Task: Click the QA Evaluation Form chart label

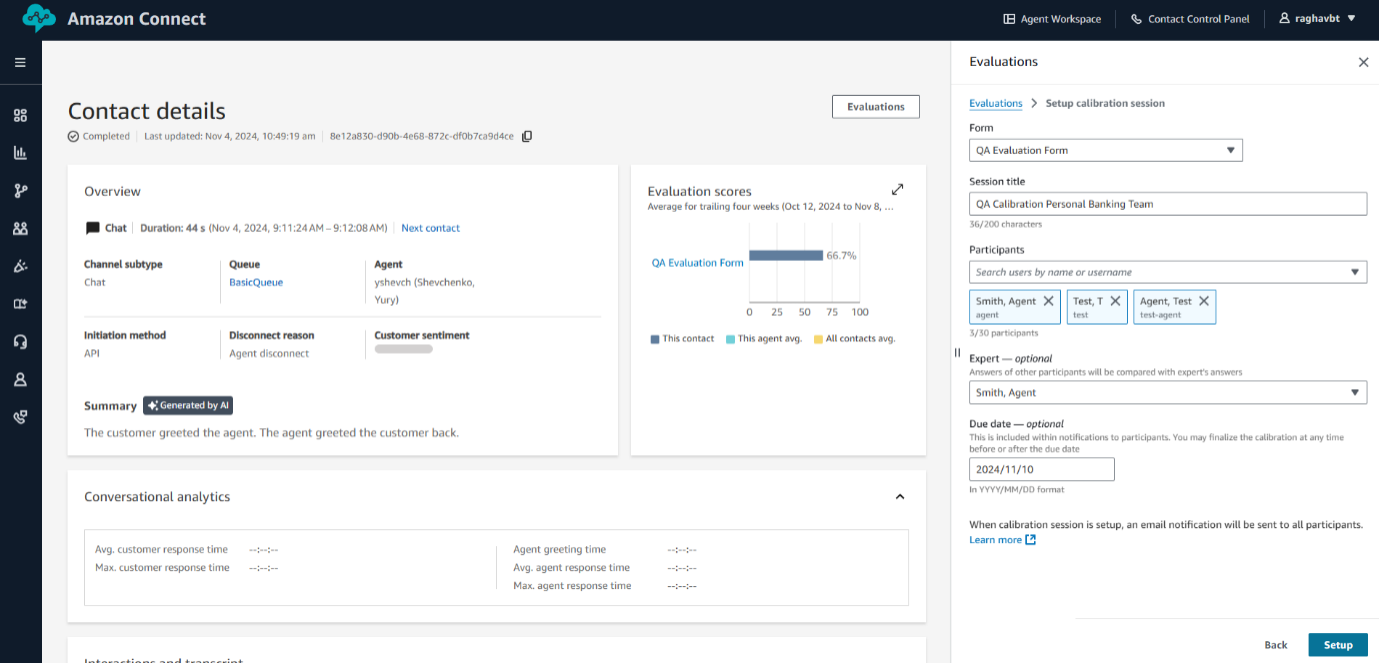Action: pos(697,263)
